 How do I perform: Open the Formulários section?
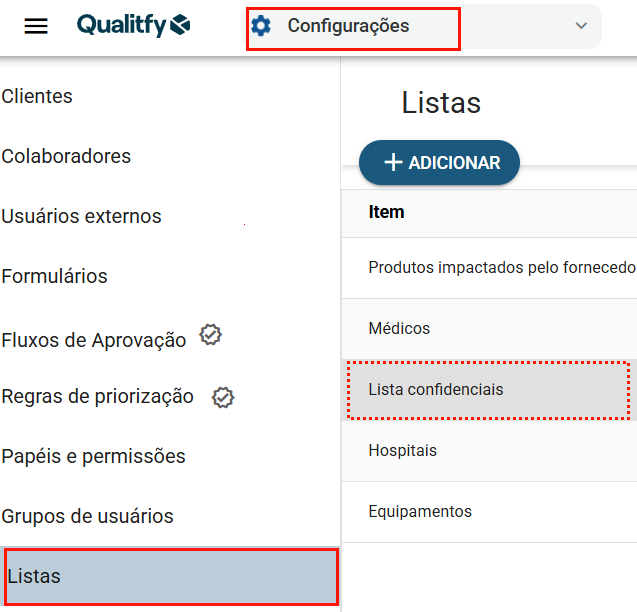point(55,276)
